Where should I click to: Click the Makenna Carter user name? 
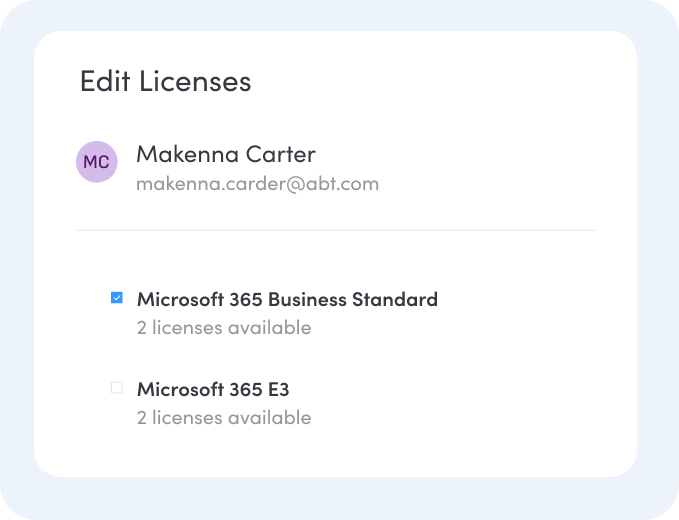point(225,154)
